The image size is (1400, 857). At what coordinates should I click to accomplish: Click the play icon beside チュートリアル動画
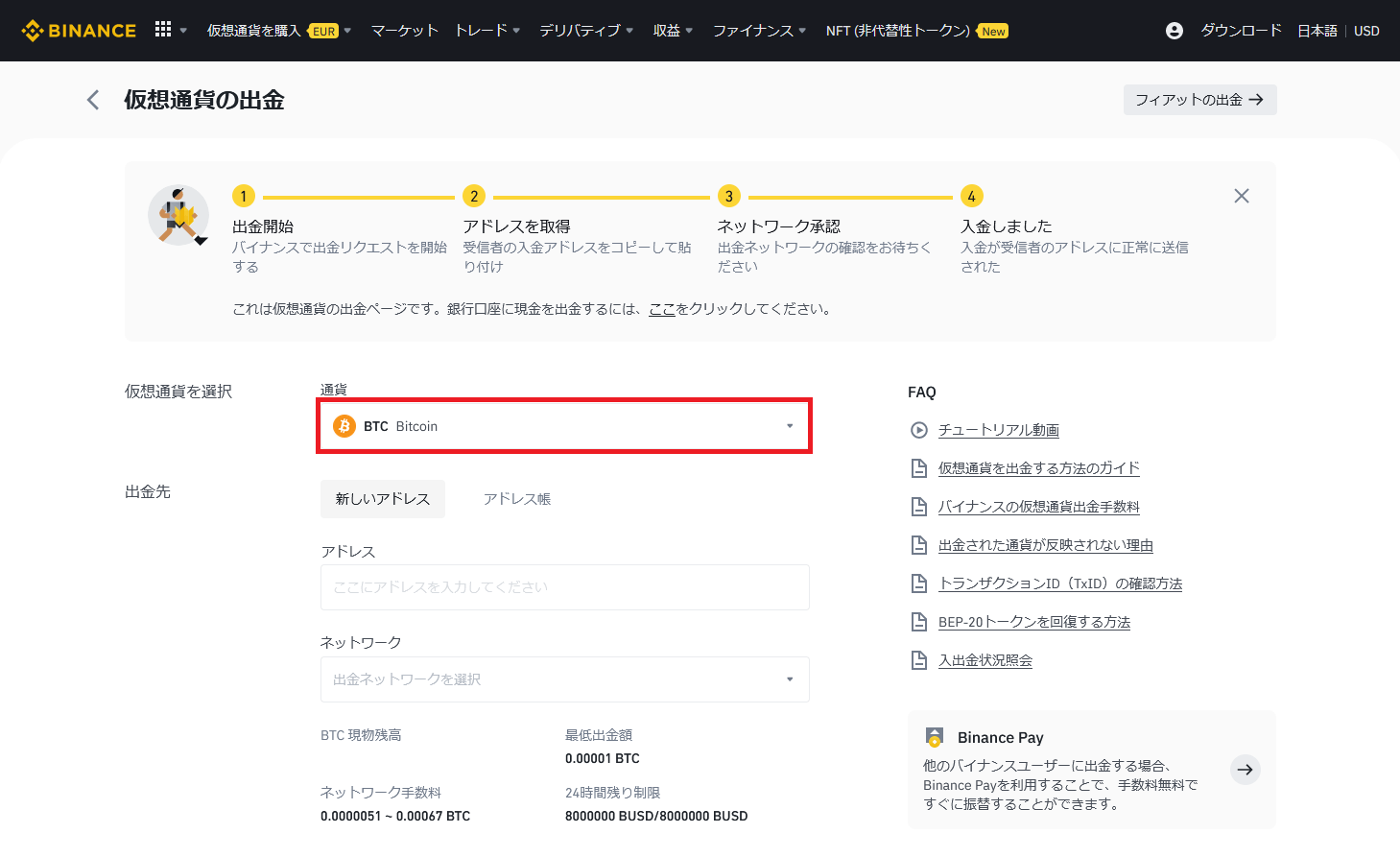point(918,430)
